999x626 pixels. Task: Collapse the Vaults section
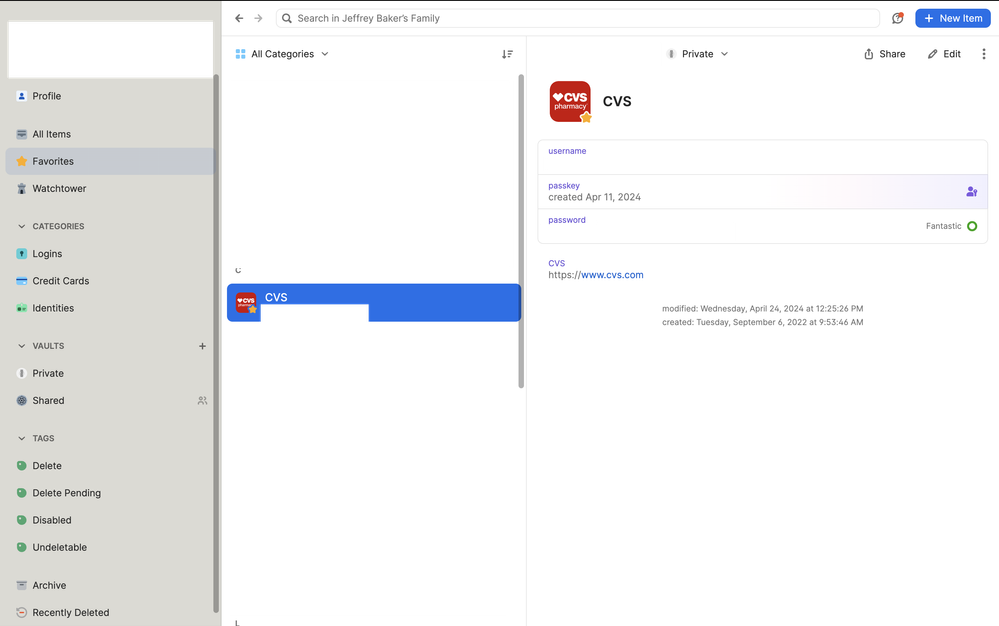click(x=22, y=346)
